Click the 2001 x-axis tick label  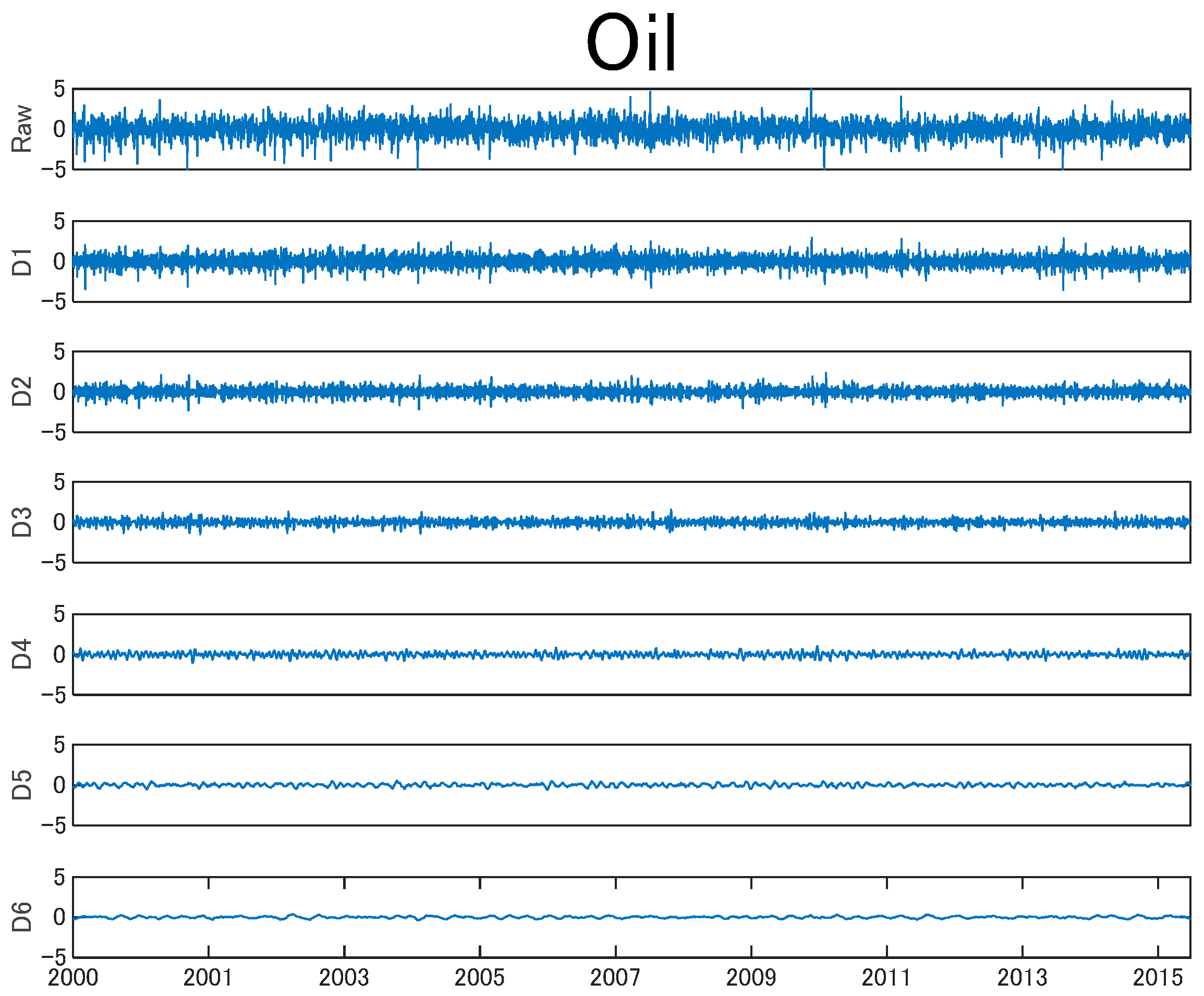(208, 978)
